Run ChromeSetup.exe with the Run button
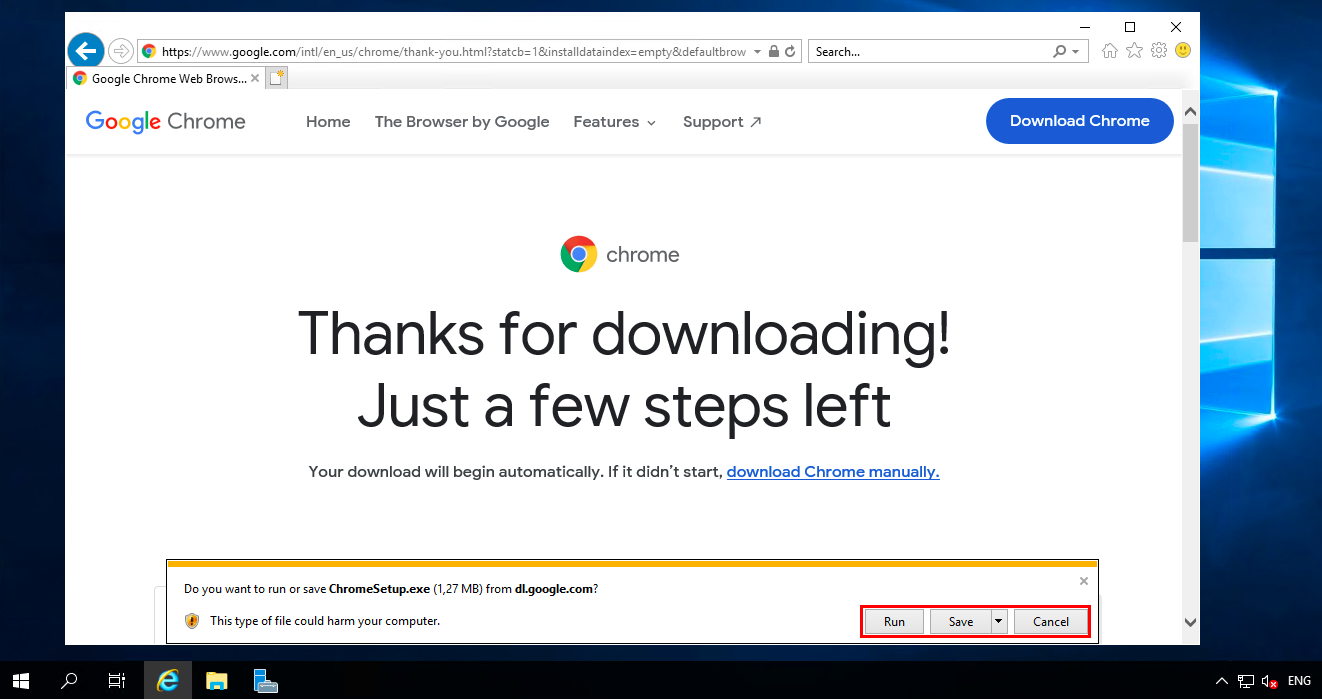Image resolution: width=1322 pixels, height=699 pixels. (894, 621)
